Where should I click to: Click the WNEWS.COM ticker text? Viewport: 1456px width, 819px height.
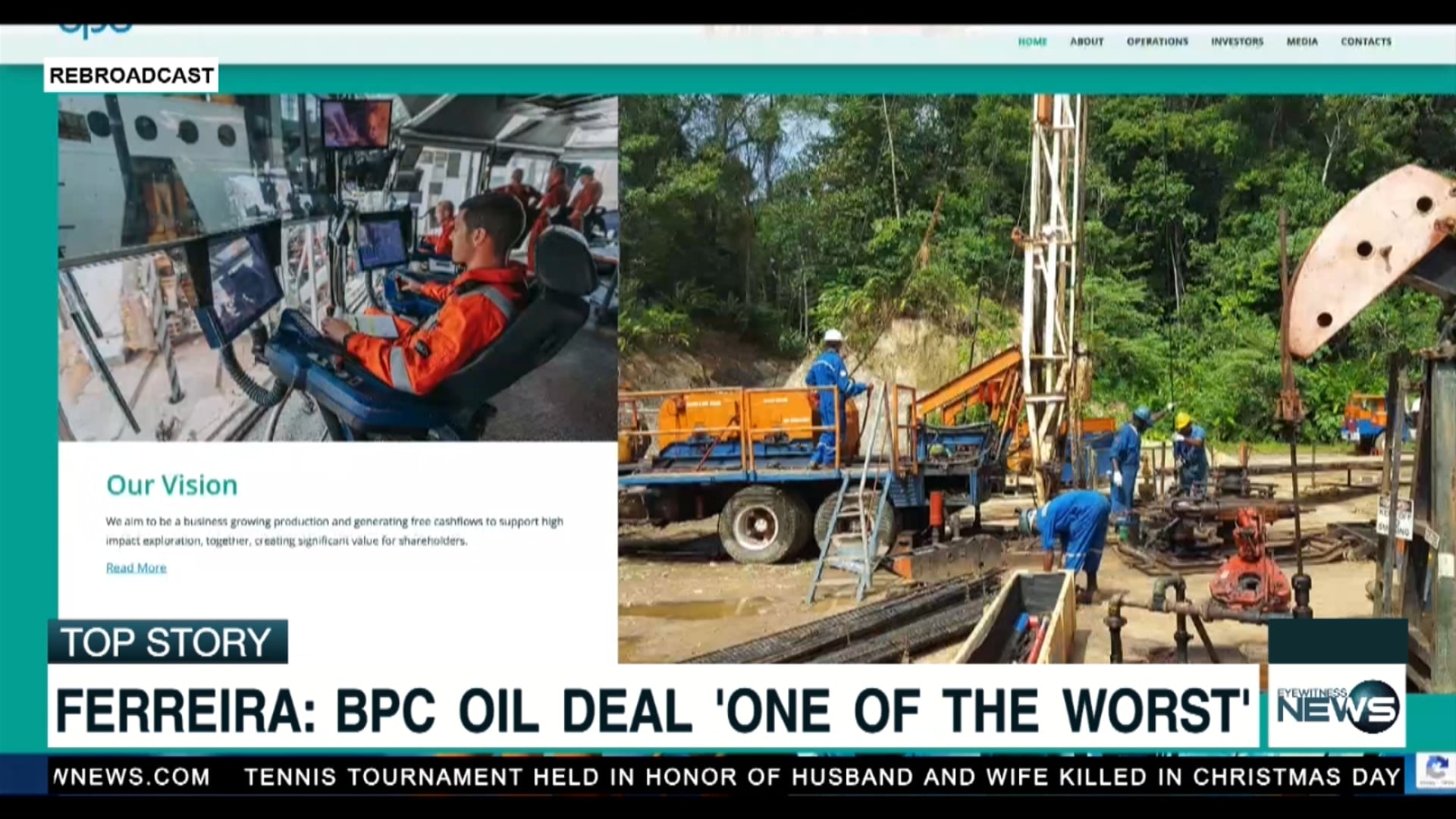tap(130, 777)
